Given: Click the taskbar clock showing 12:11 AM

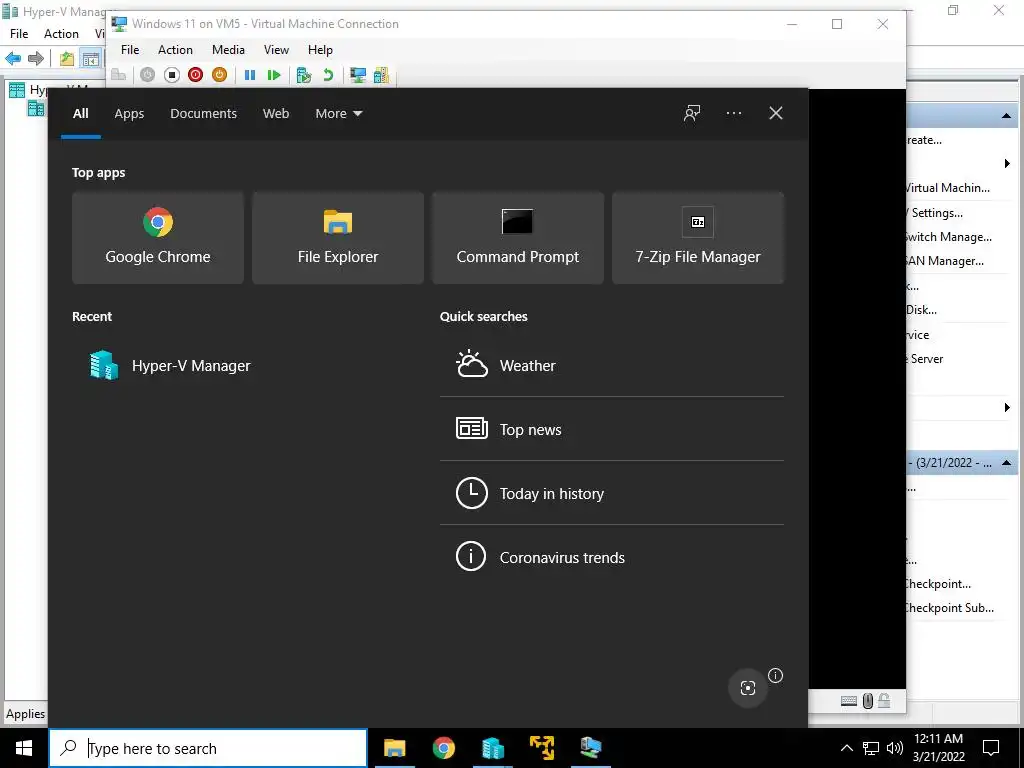Looking at the screenshot, I should [x=938, y=748].
